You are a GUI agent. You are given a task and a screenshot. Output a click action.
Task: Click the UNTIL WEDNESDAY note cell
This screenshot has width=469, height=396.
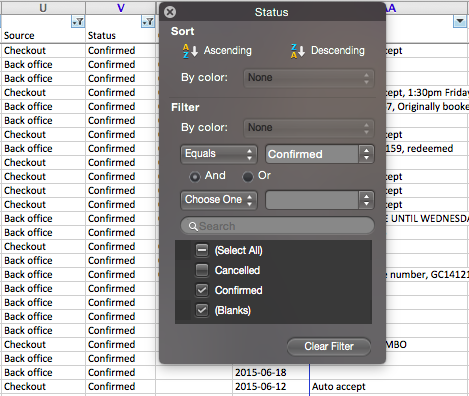tap(427, 218)
